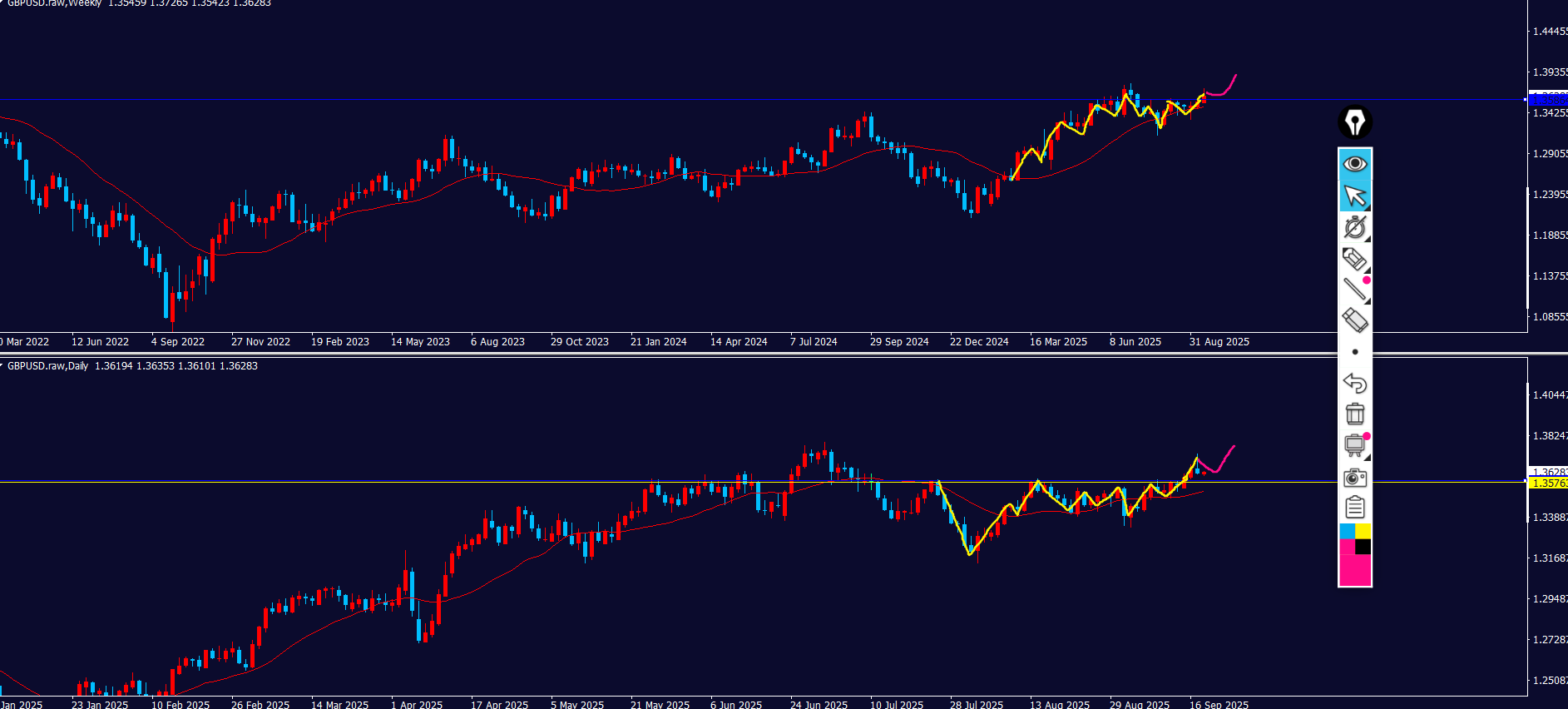Open the brush size dot selector
Screen dimensions: 1568x709
pyautogui.click(x=1354, y=352)
